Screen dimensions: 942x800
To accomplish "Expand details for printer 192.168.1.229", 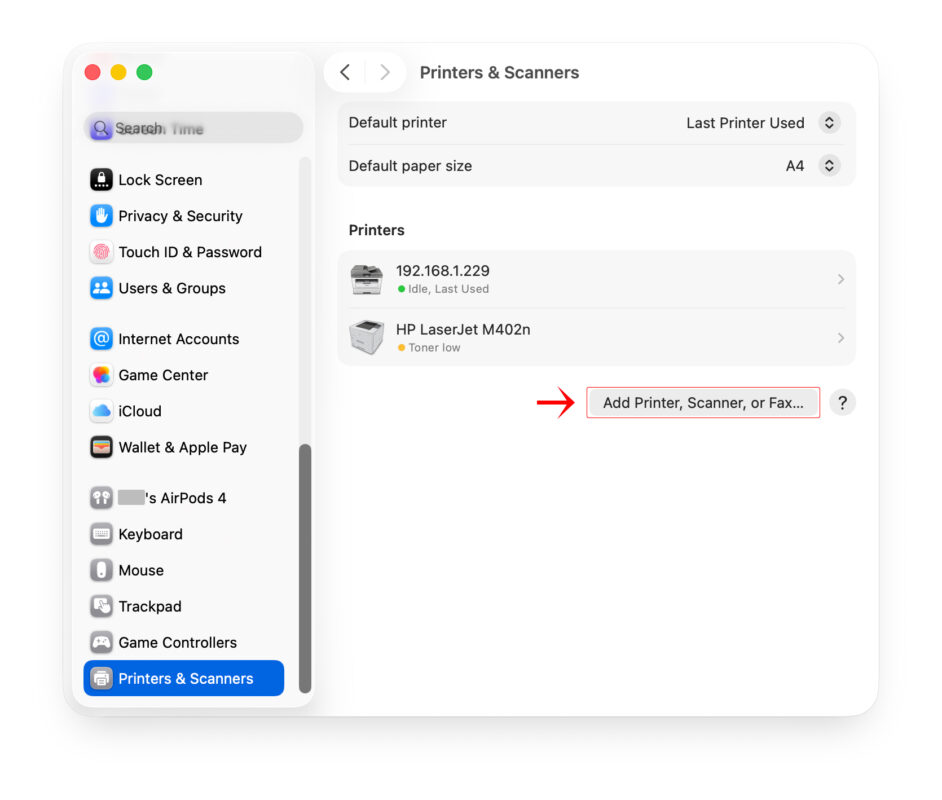I will 840,279.
